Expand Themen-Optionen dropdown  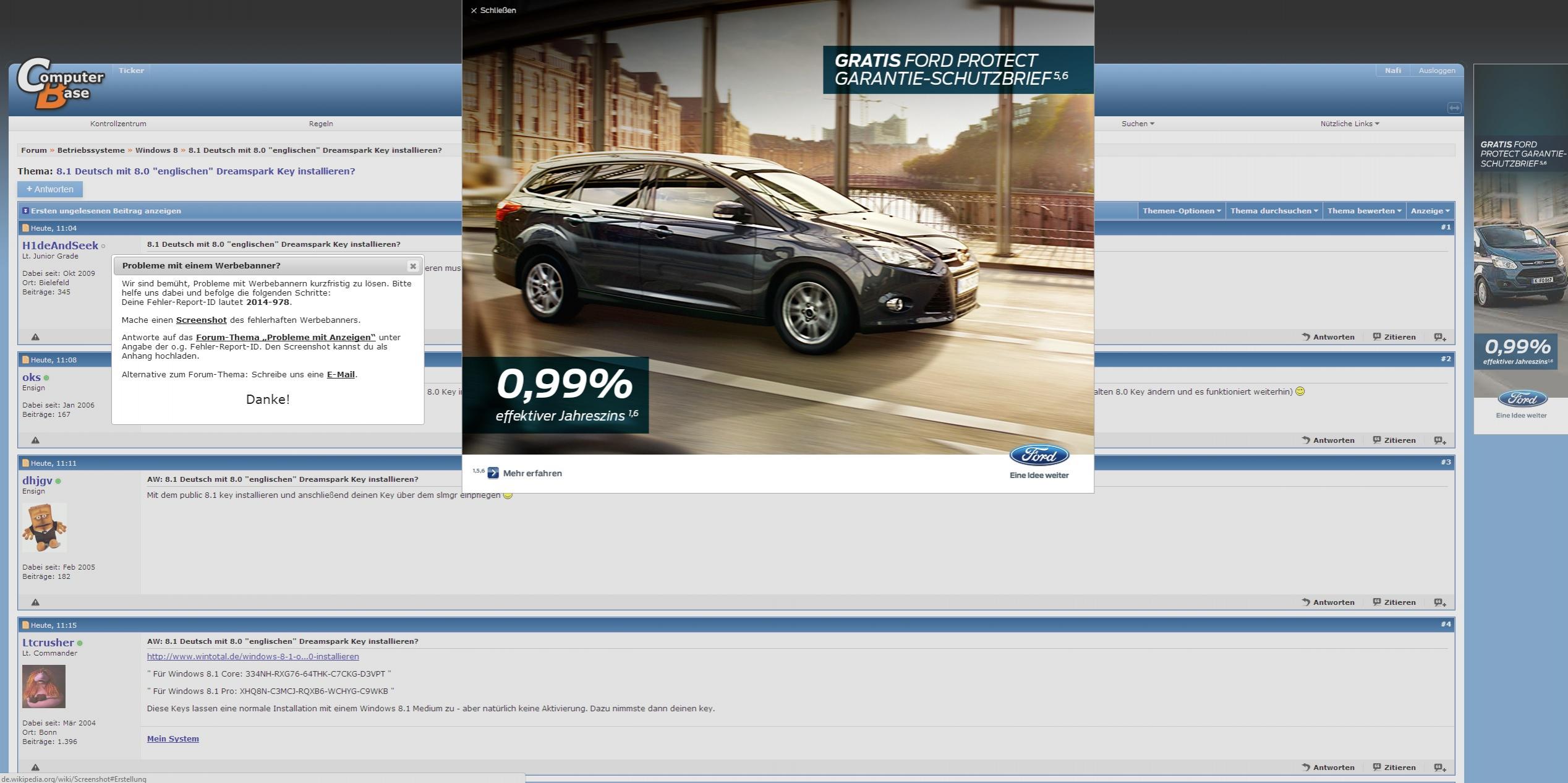[x=1181, y=211]
